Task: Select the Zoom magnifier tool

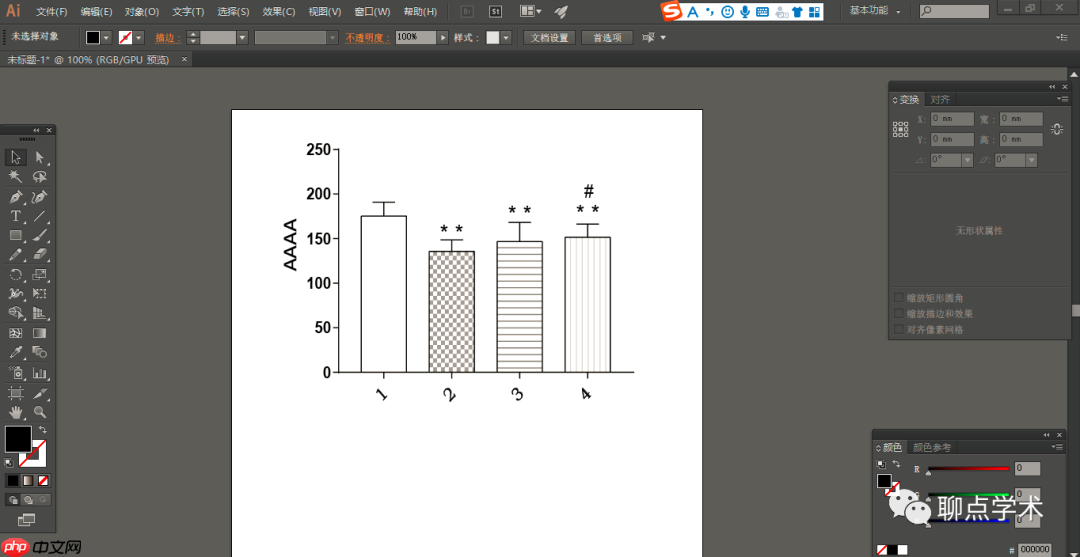Action: [40, 412]
